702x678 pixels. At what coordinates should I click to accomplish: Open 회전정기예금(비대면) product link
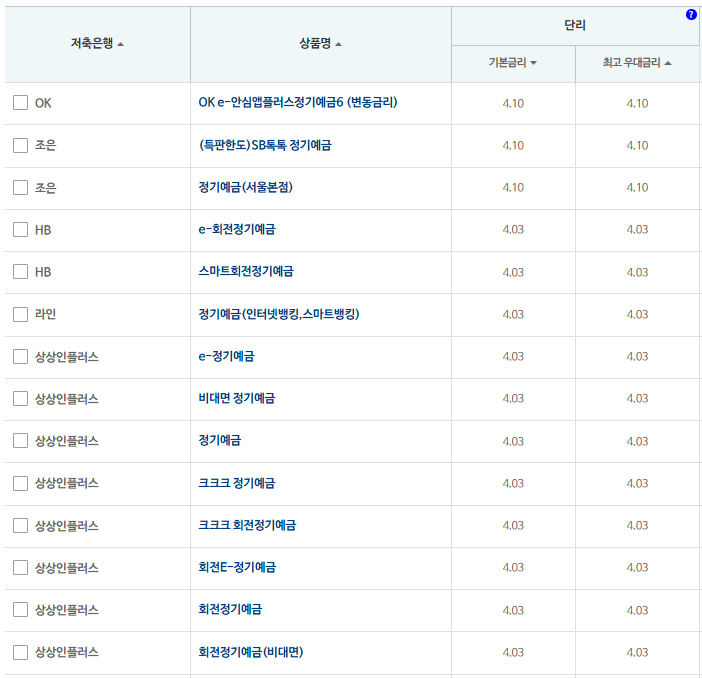251,652
